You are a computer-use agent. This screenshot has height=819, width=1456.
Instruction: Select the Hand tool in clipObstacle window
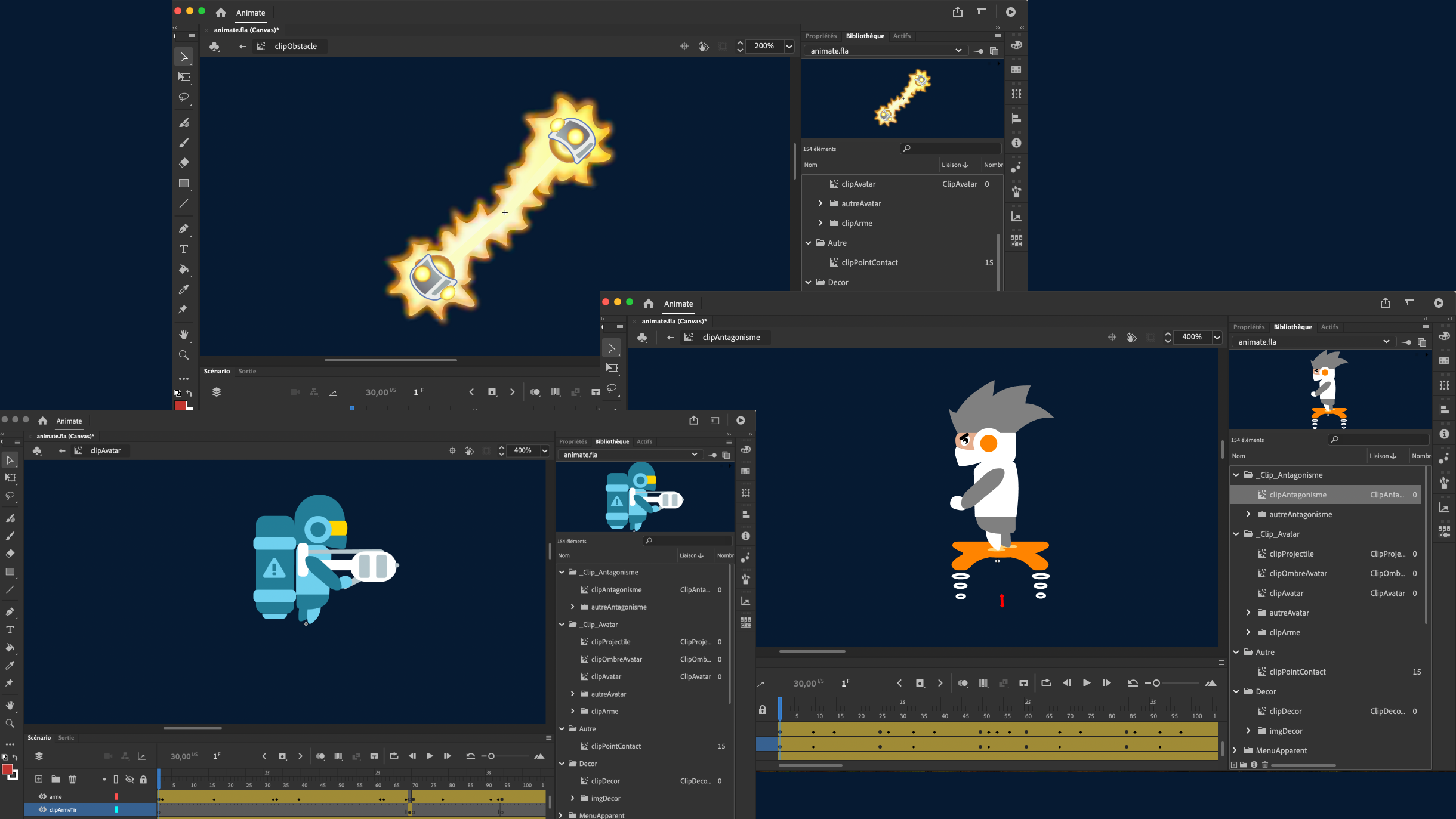click(184, 335)
